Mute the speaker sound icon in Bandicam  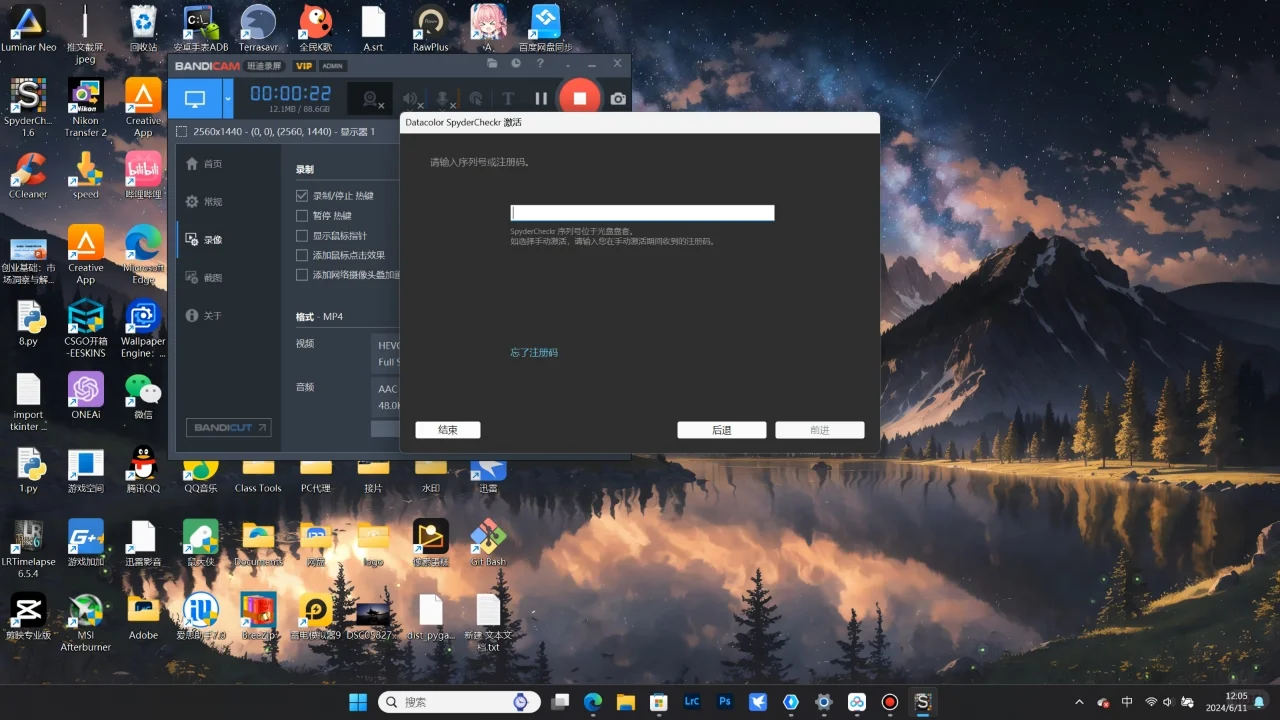point(411,99)
